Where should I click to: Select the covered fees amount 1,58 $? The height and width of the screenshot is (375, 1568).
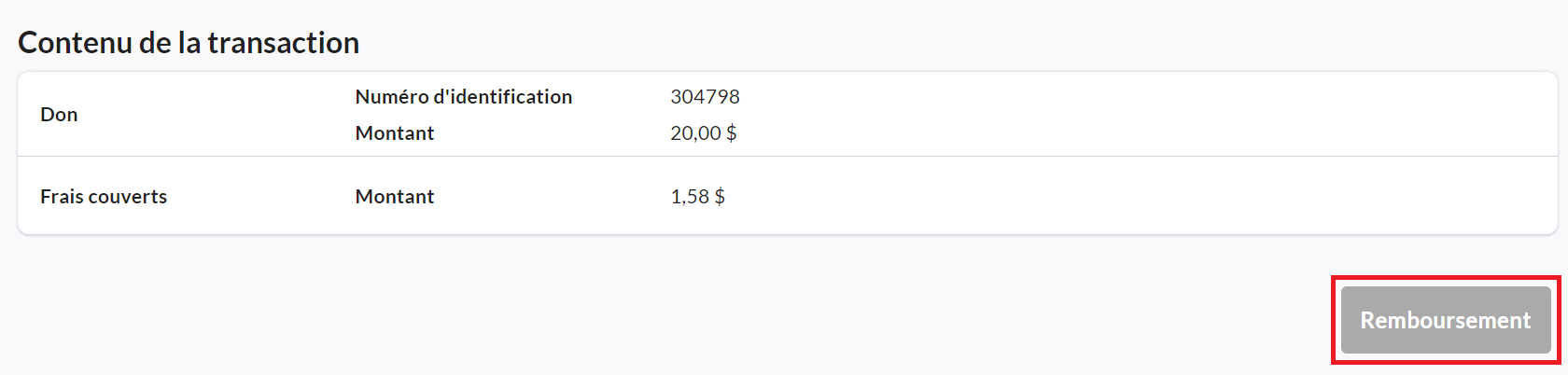point(697,197)
